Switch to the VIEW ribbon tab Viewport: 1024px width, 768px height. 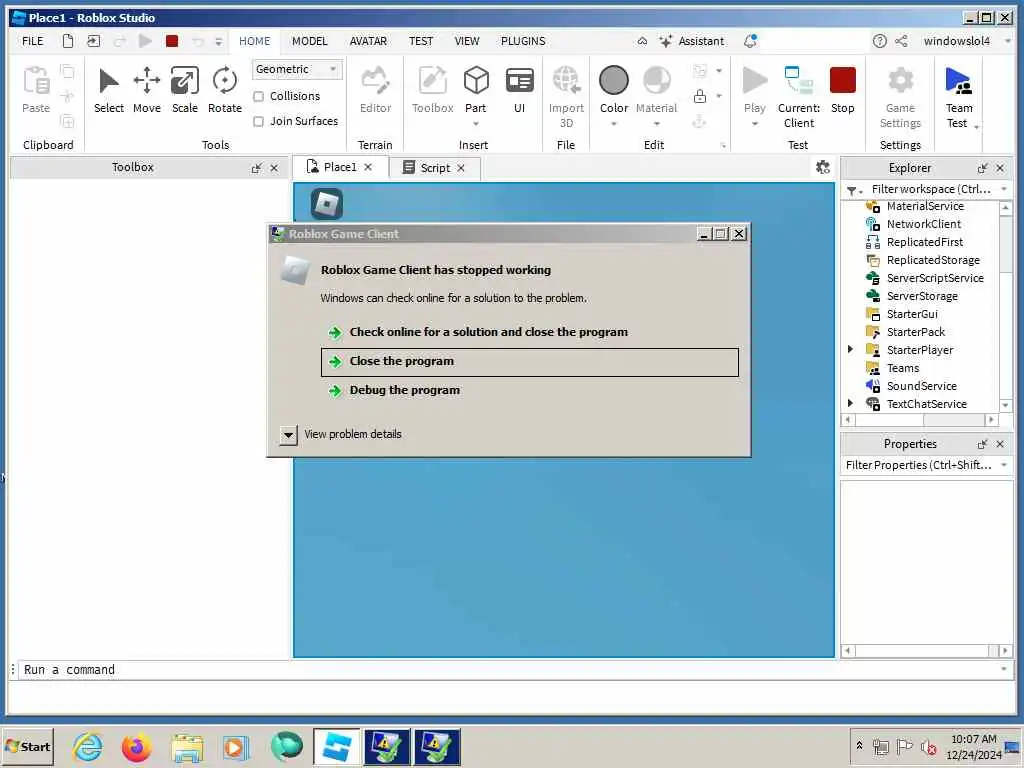click(x=467, y=41)
